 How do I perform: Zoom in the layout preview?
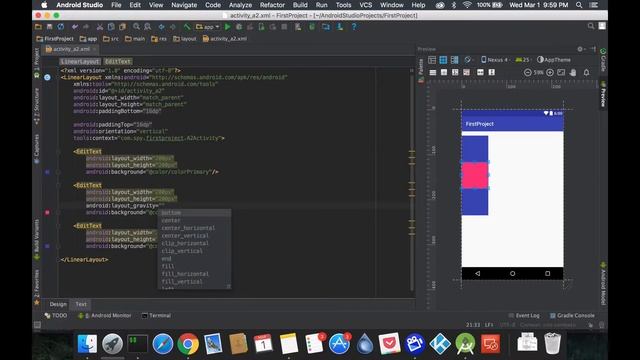click(x=550, y=73)
